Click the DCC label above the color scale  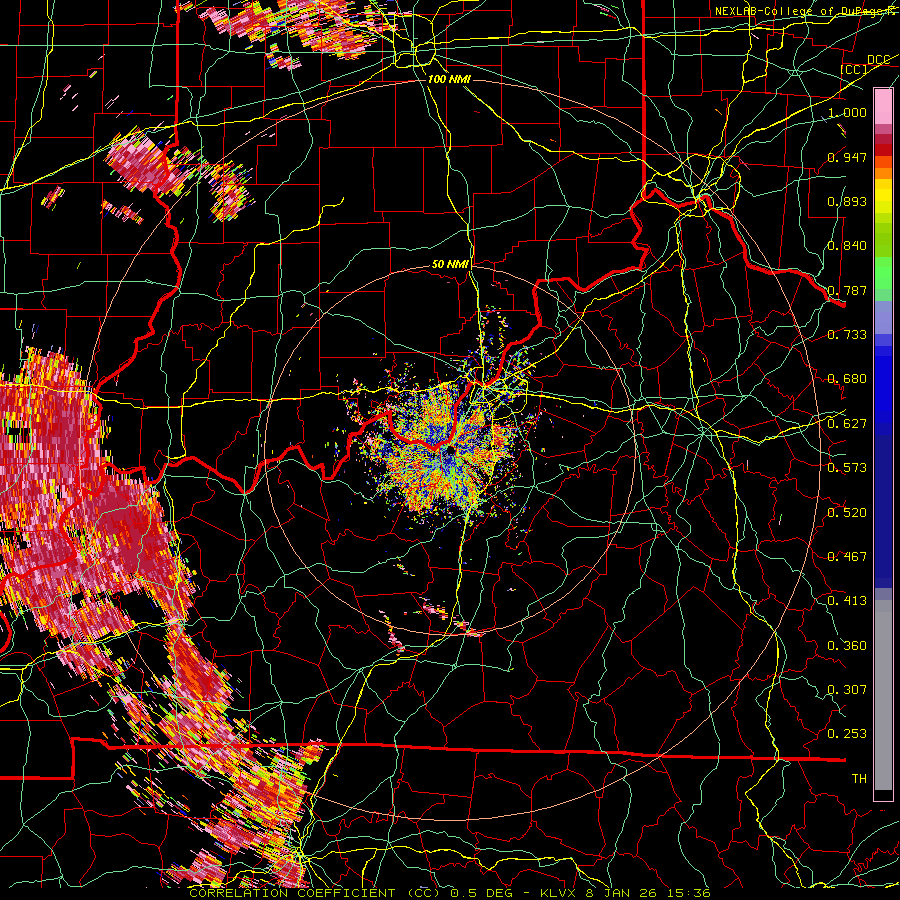[879, 60]
